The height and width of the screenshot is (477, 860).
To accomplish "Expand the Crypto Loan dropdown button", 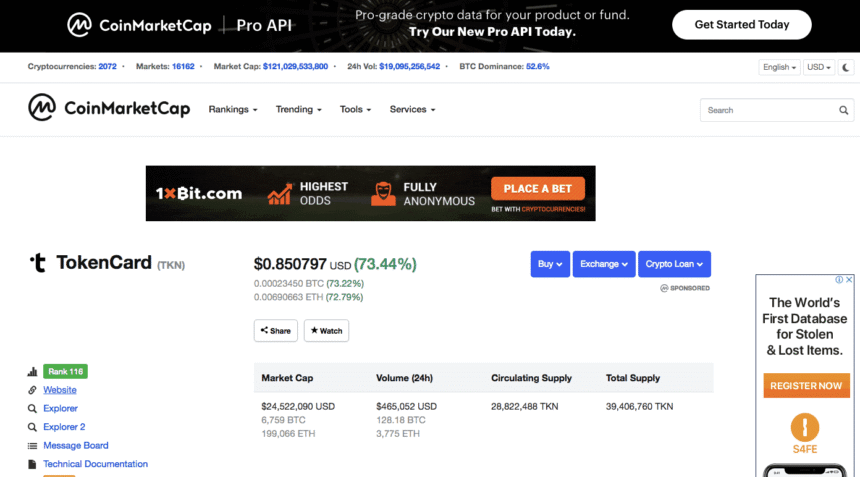I will tap(674, 264).
